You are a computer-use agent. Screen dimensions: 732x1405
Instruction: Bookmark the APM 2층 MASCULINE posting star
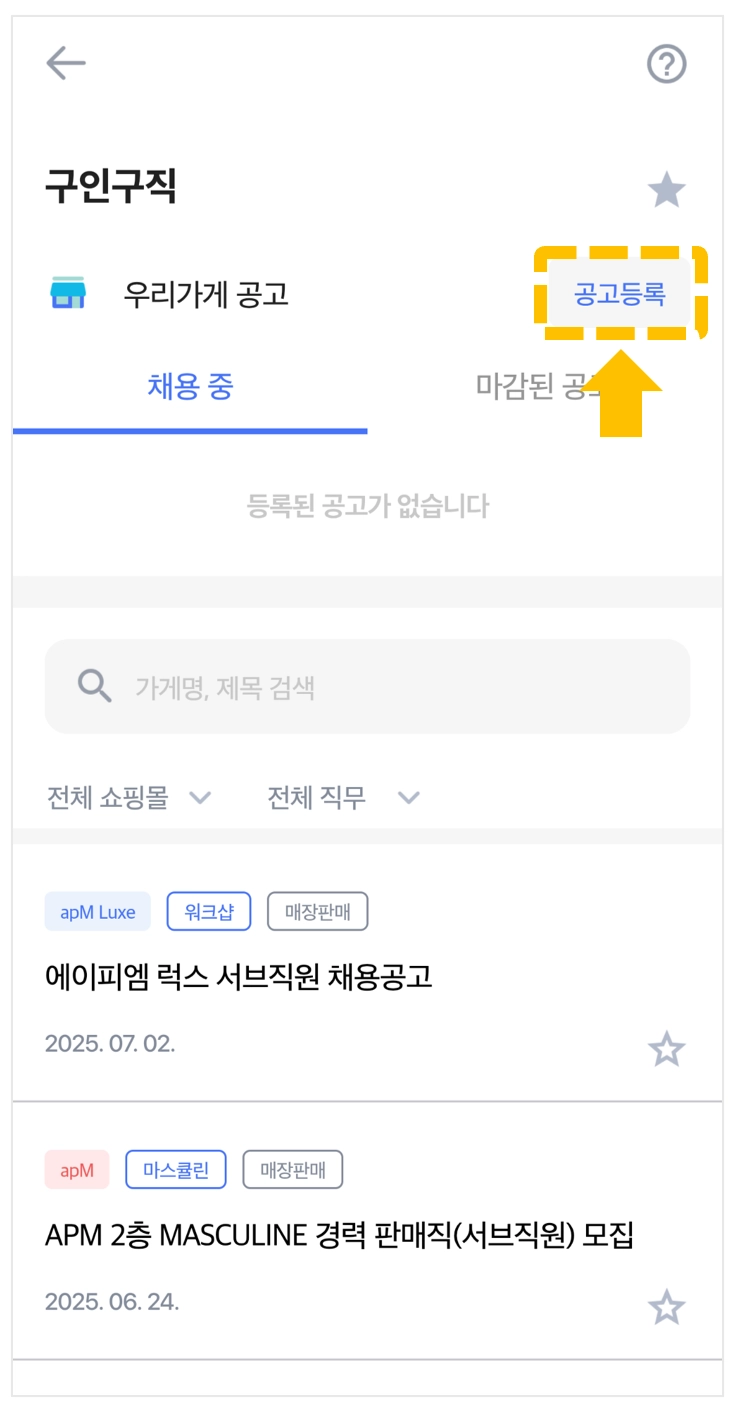coord(666,1306)
